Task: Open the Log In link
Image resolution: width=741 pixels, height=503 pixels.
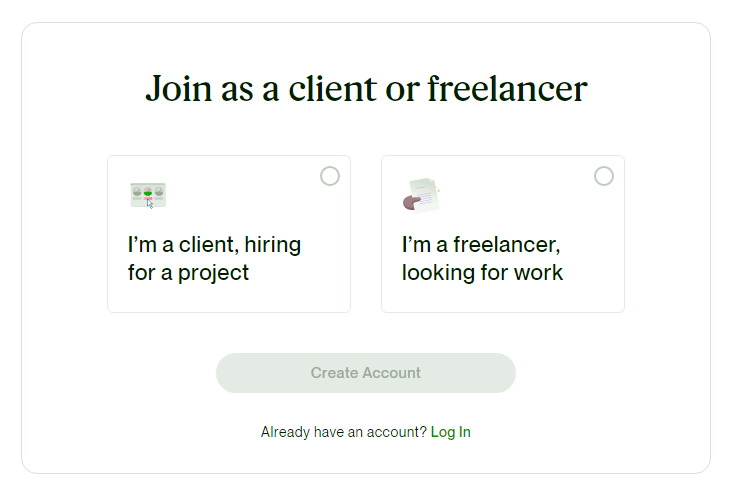Action: (x=450, y=432)
